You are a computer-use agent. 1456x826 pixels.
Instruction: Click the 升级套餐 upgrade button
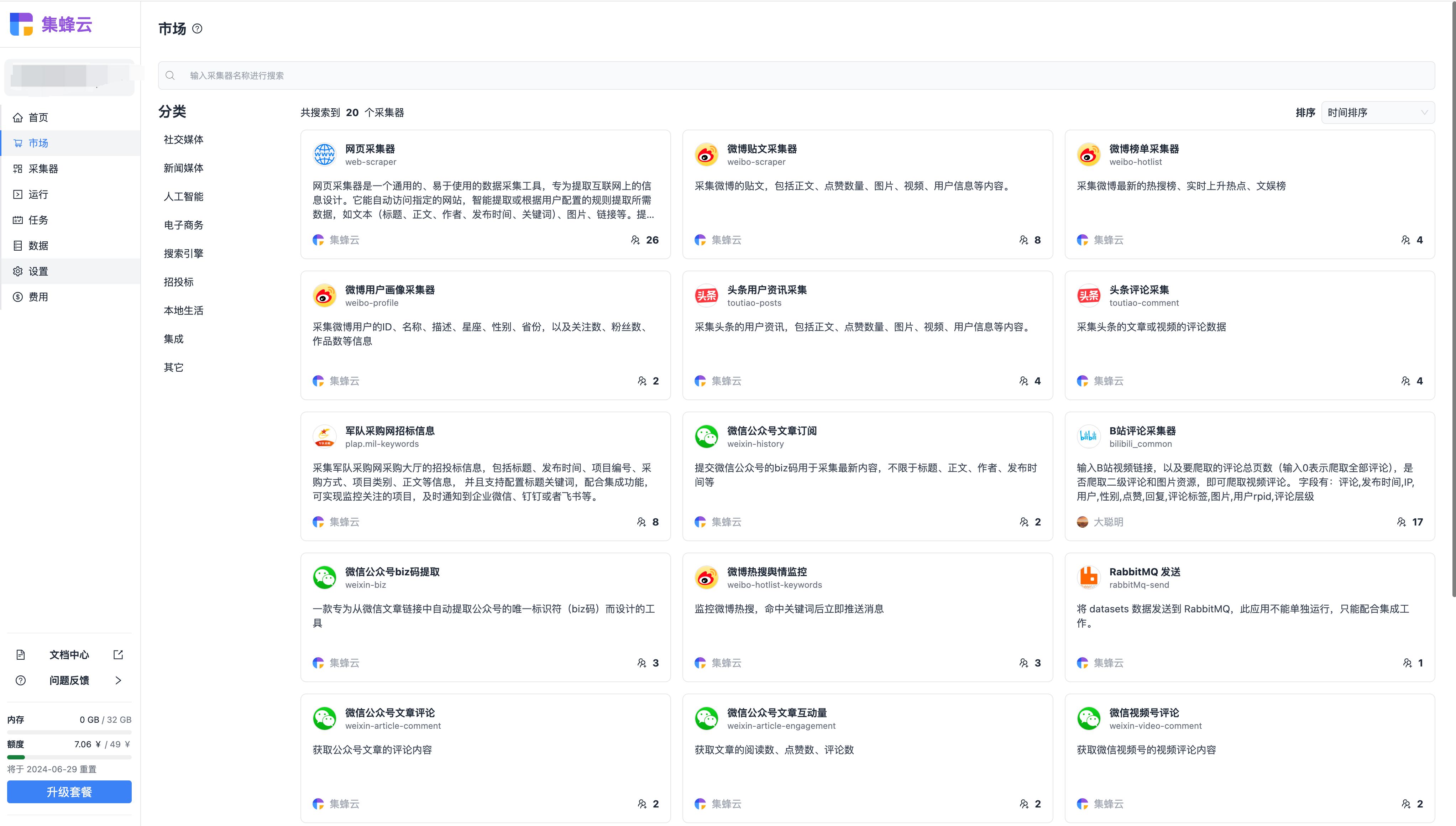coord(69,792)
